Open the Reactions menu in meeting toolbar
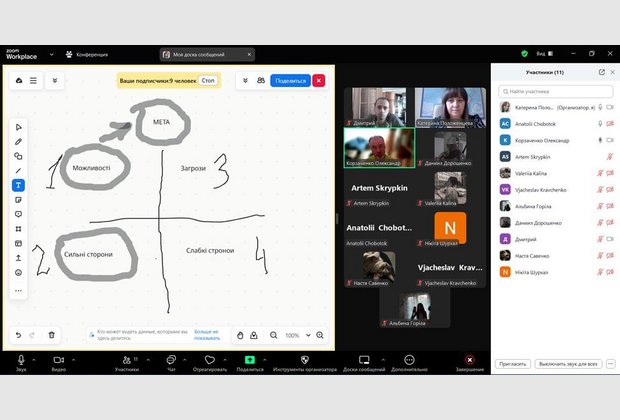The height and width of the screenshot is (420, 620). click(x=210, y=362)
